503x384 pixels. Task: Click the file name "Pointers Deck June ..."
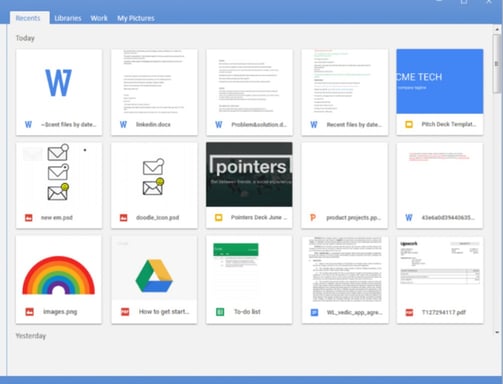259,217
